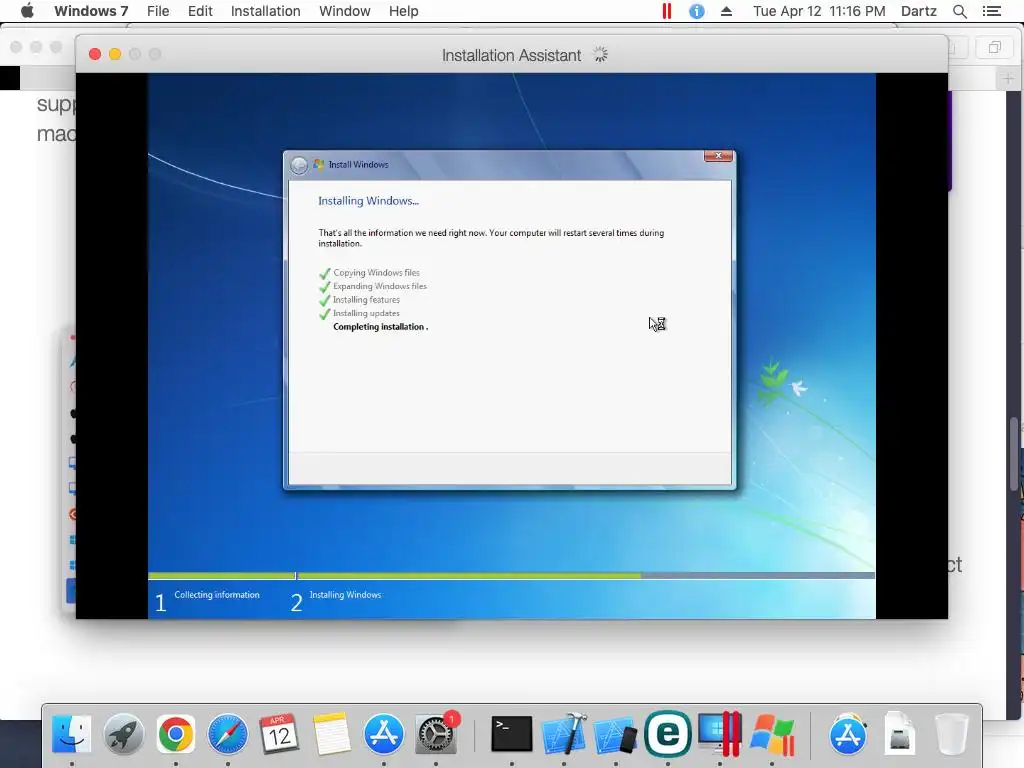Click "Copying Windows files" step text
Image resolution: width=1024 pixels, height=768 pixels.
click(376, 272)
